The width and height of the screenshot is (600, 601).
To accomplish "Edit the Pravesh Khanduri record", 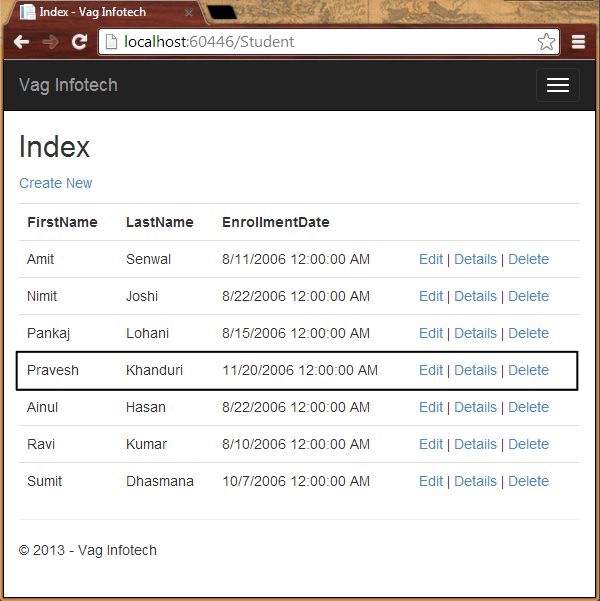I will (431, 370).
